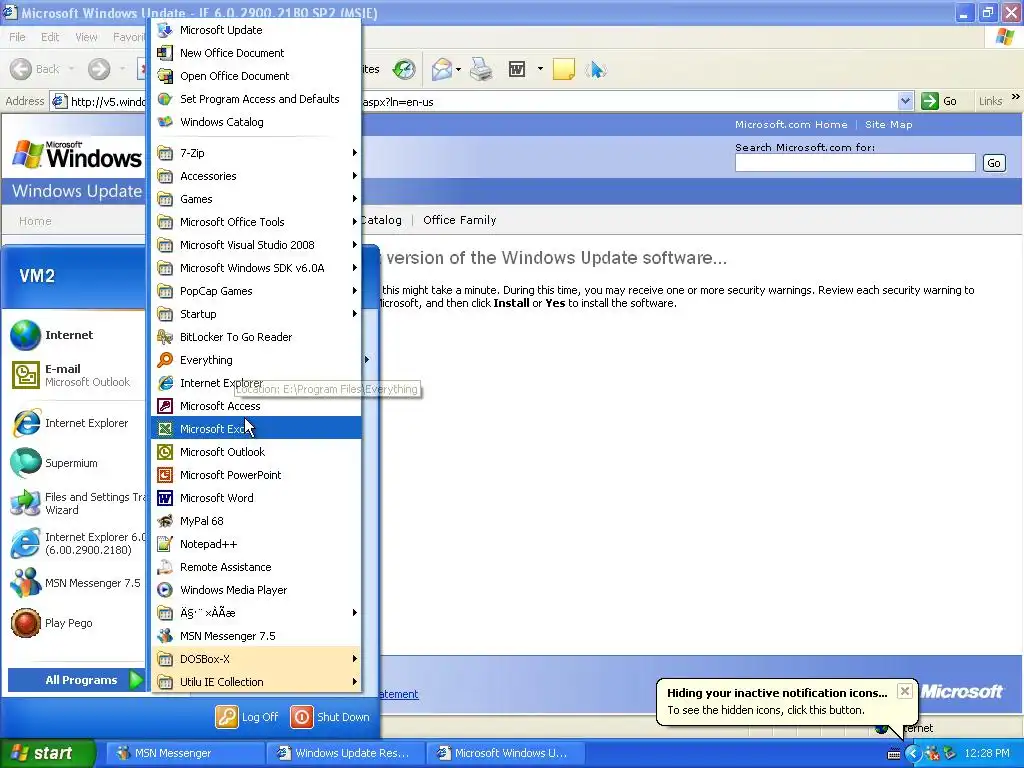Open the Microsoft Office Tools folder
The height and width of the screenshot is (768, 1024).
click(256, 222)
